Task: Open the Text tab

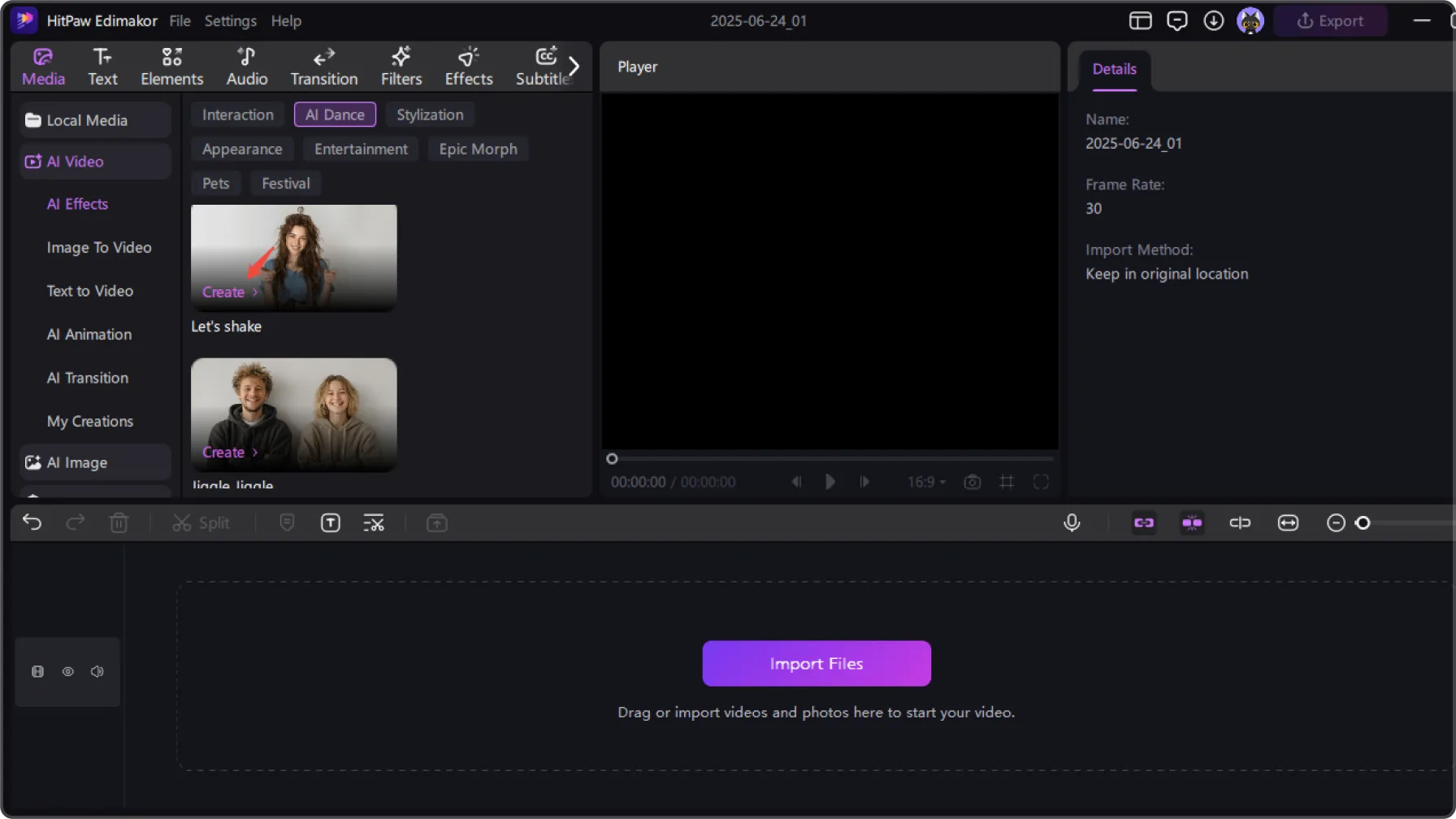Action: (x=102, y=67)
